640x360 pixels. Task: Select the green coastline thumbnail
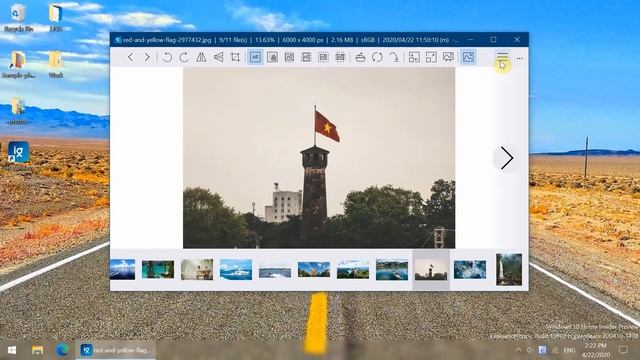click(x=353, y=269)
